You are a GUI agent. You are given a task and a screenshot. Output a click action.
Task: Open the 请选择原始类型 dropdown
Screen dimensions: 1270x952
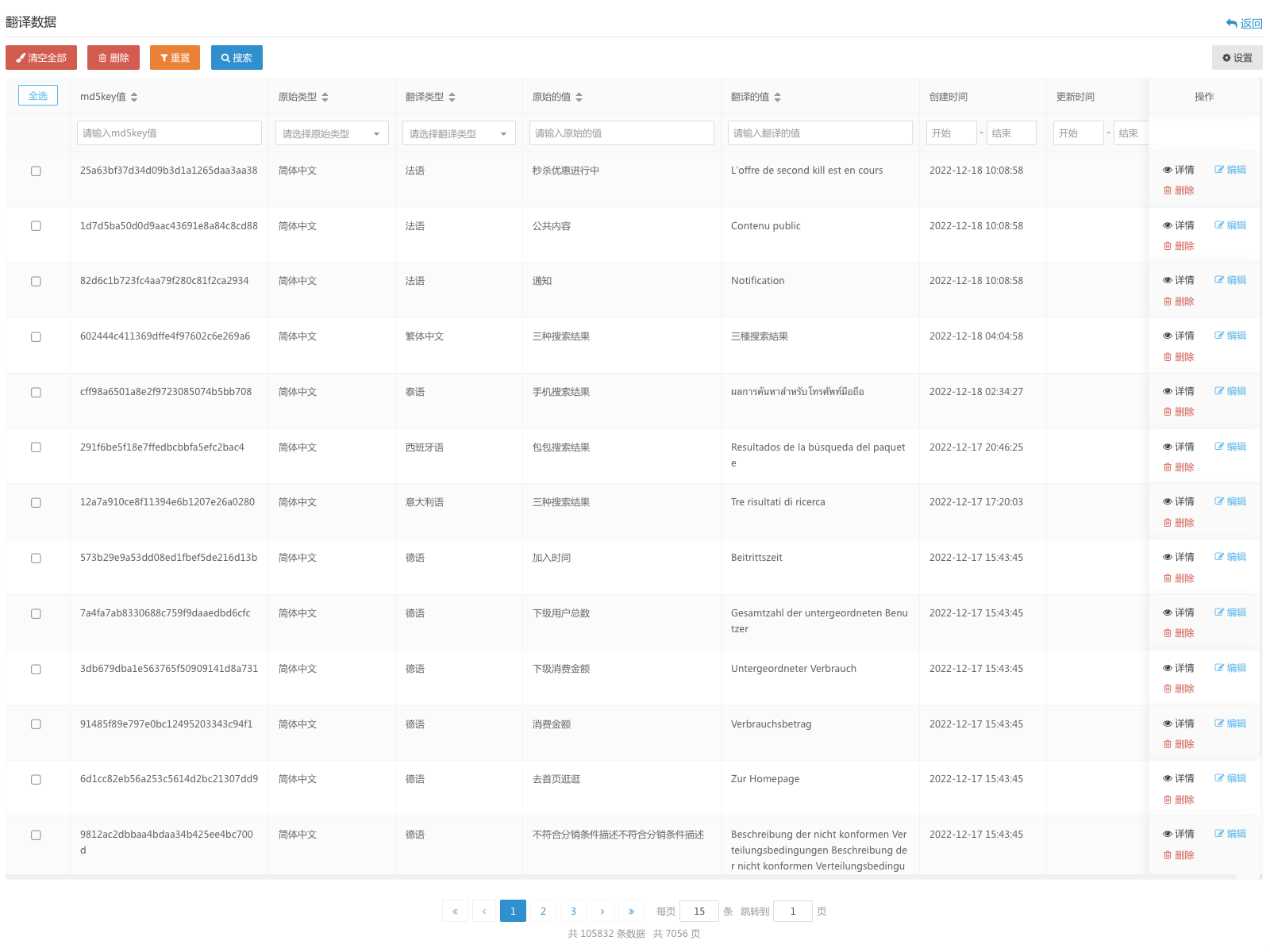click(x=332, y=133)
